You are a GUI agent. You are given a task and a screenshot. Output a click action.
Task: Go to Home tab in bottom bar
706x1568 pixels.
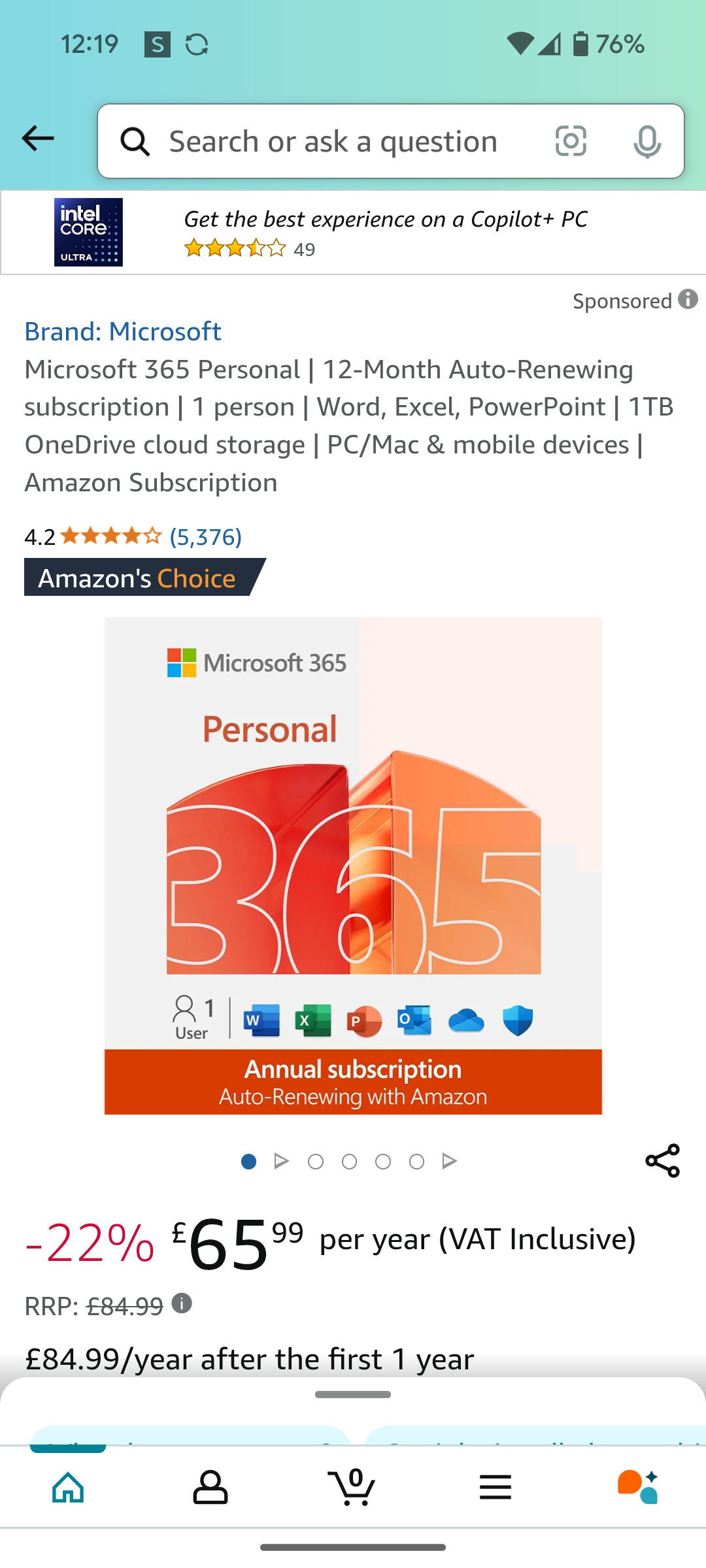(69, 1488)
